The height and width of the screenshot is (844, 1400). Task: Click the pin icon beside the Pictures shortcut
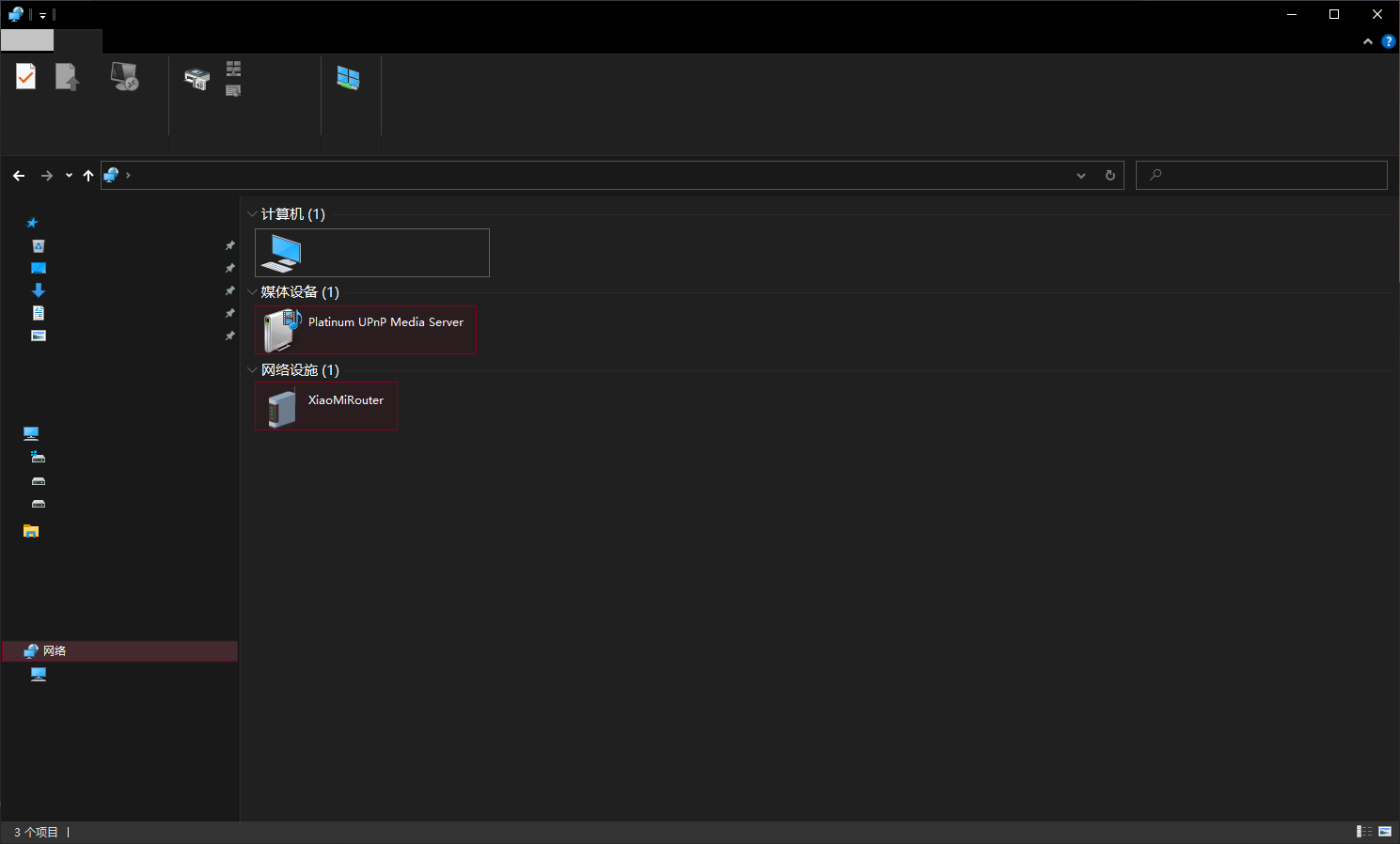(x=230, y=336)
